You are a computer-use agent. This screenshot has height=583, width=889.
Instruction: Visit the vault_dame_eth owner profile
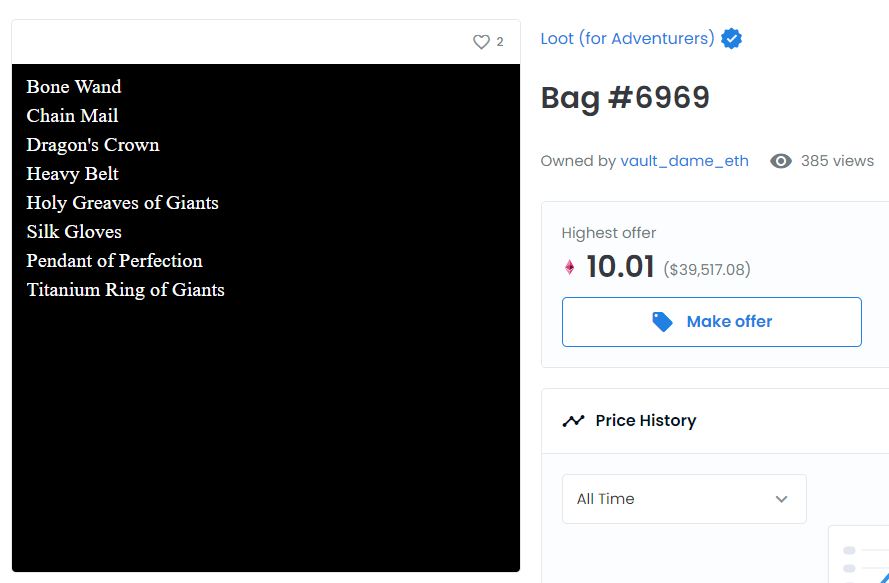click(684, 161)
